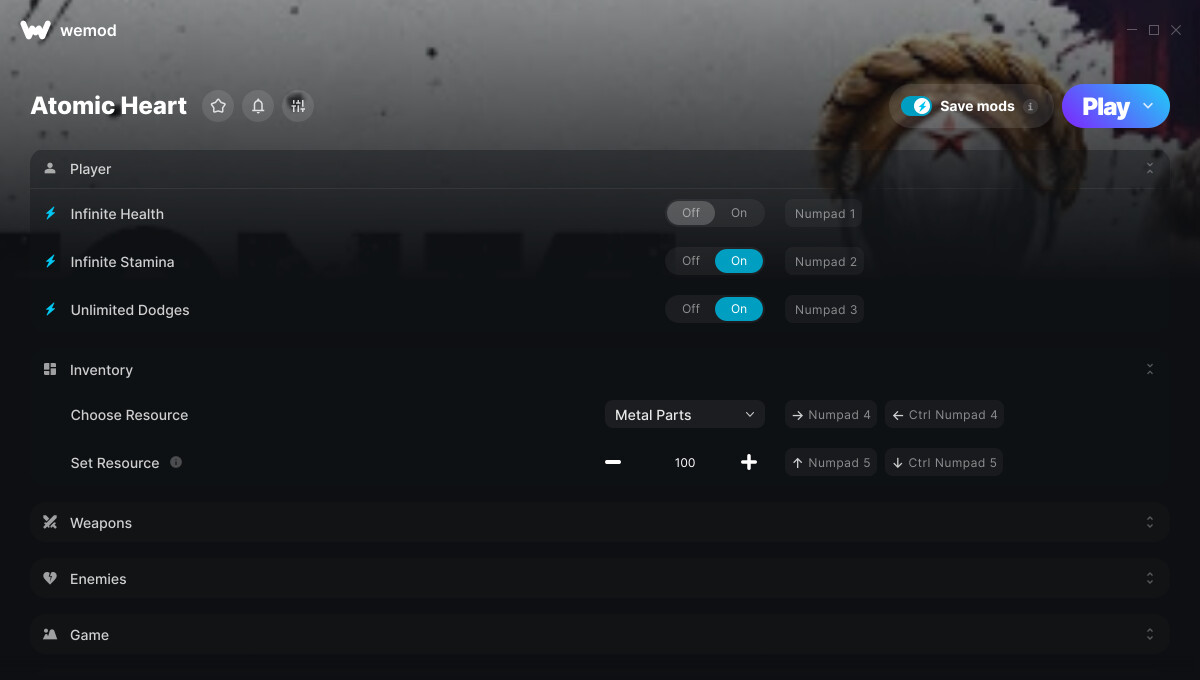Increase resource amount with plus icon

click(749, 462)
